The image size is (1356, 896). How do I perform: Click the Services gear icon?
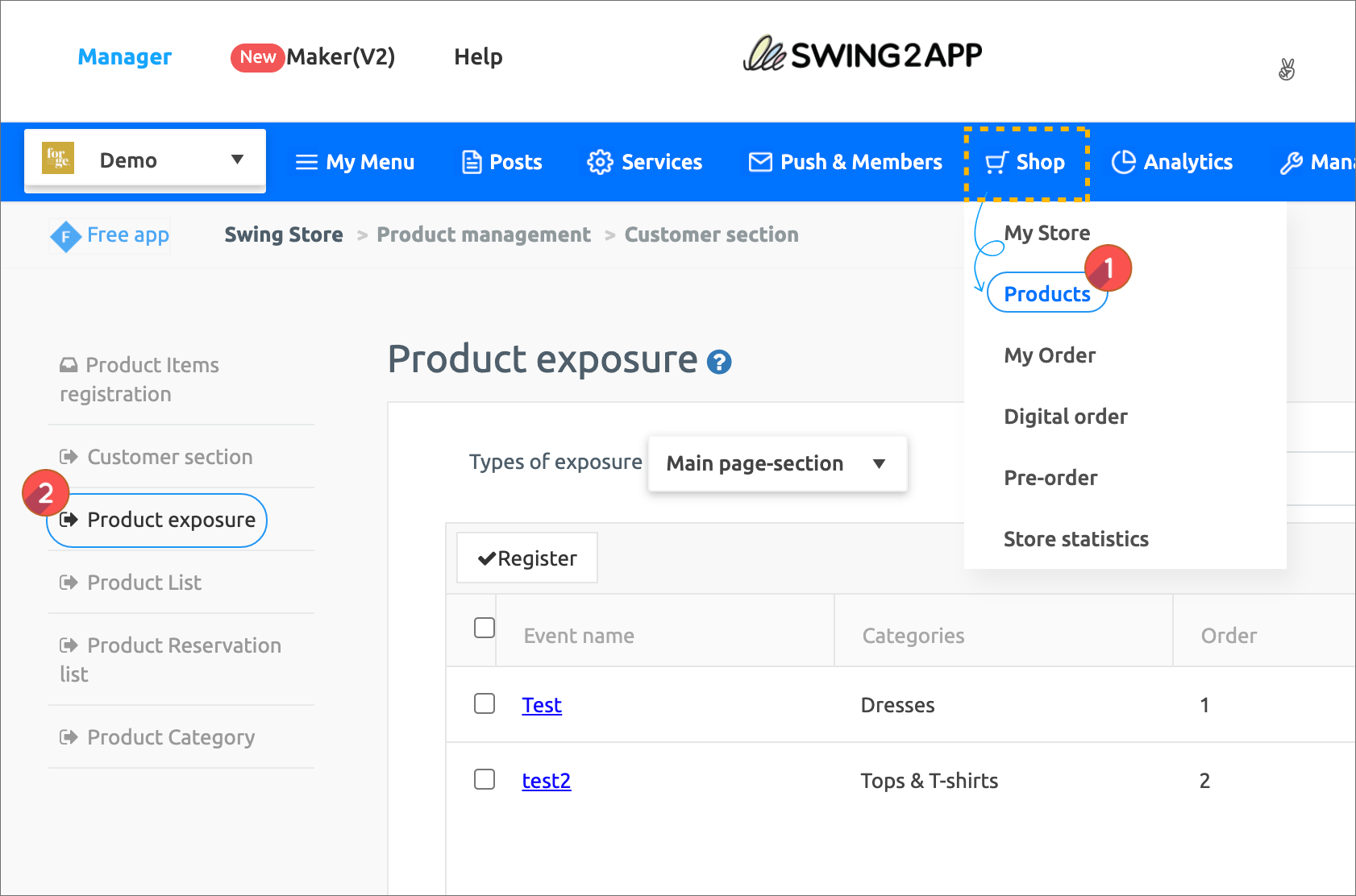[x=600, y=162]
